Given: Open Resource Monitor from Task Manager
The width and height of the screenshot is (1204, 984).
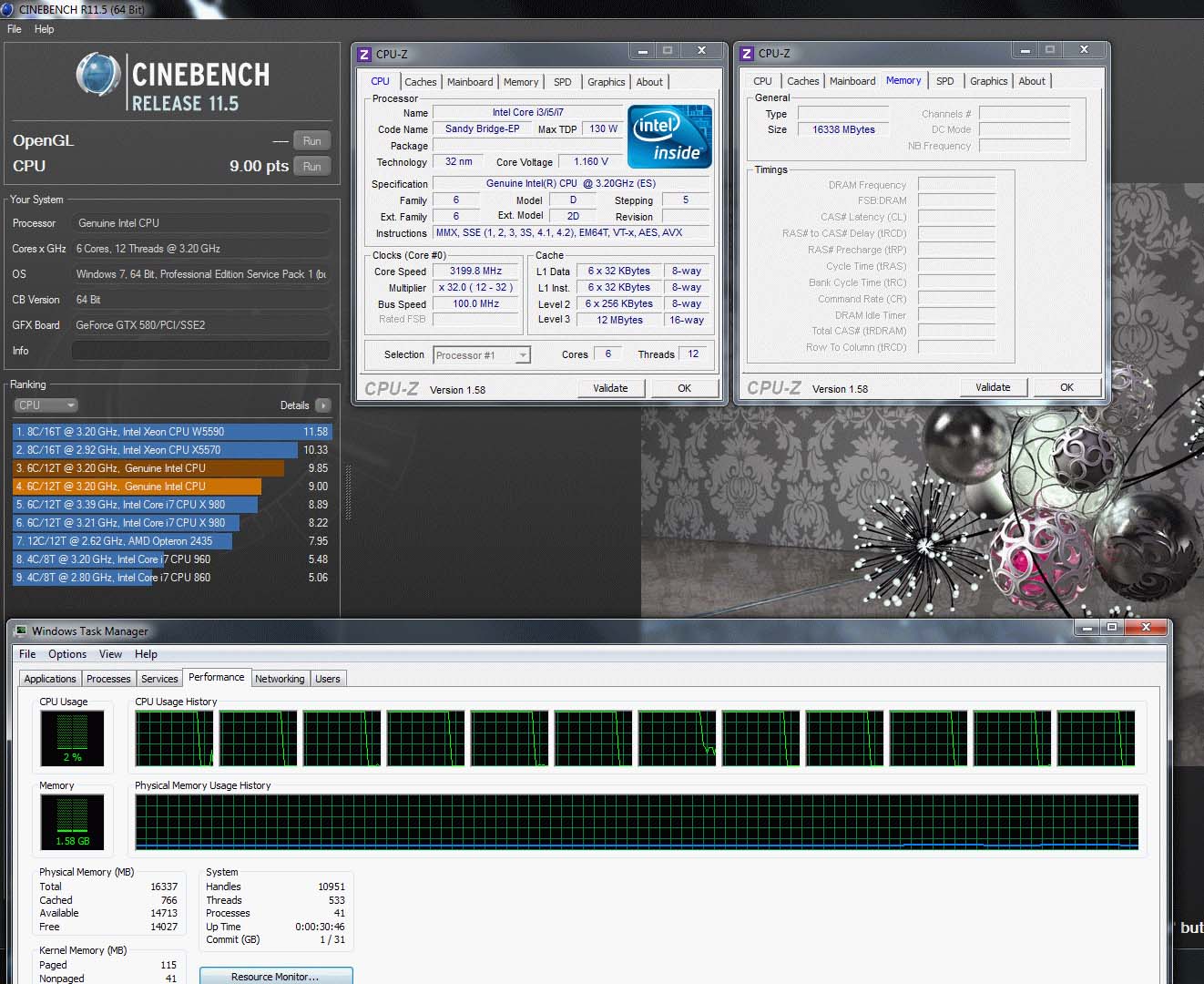Looking at the screenshot, I should click(275, 976).
